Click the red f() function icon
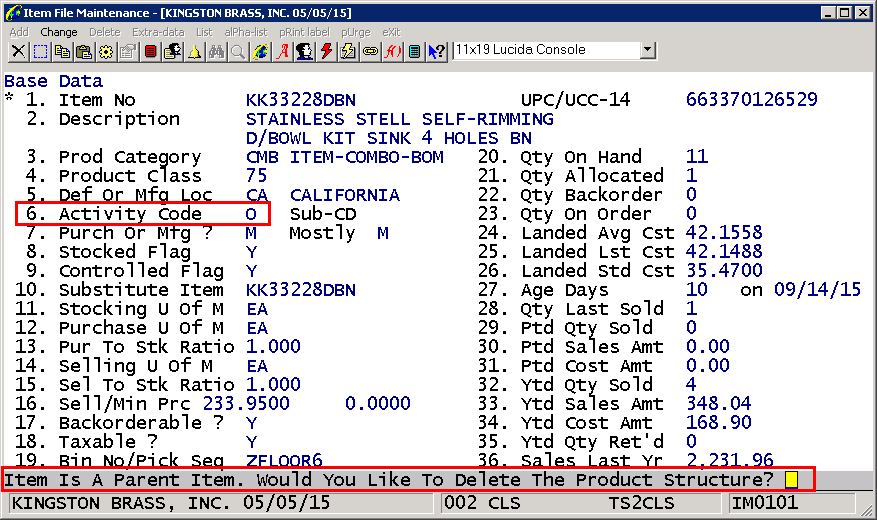The image size is (877, 520). [393, 52]
